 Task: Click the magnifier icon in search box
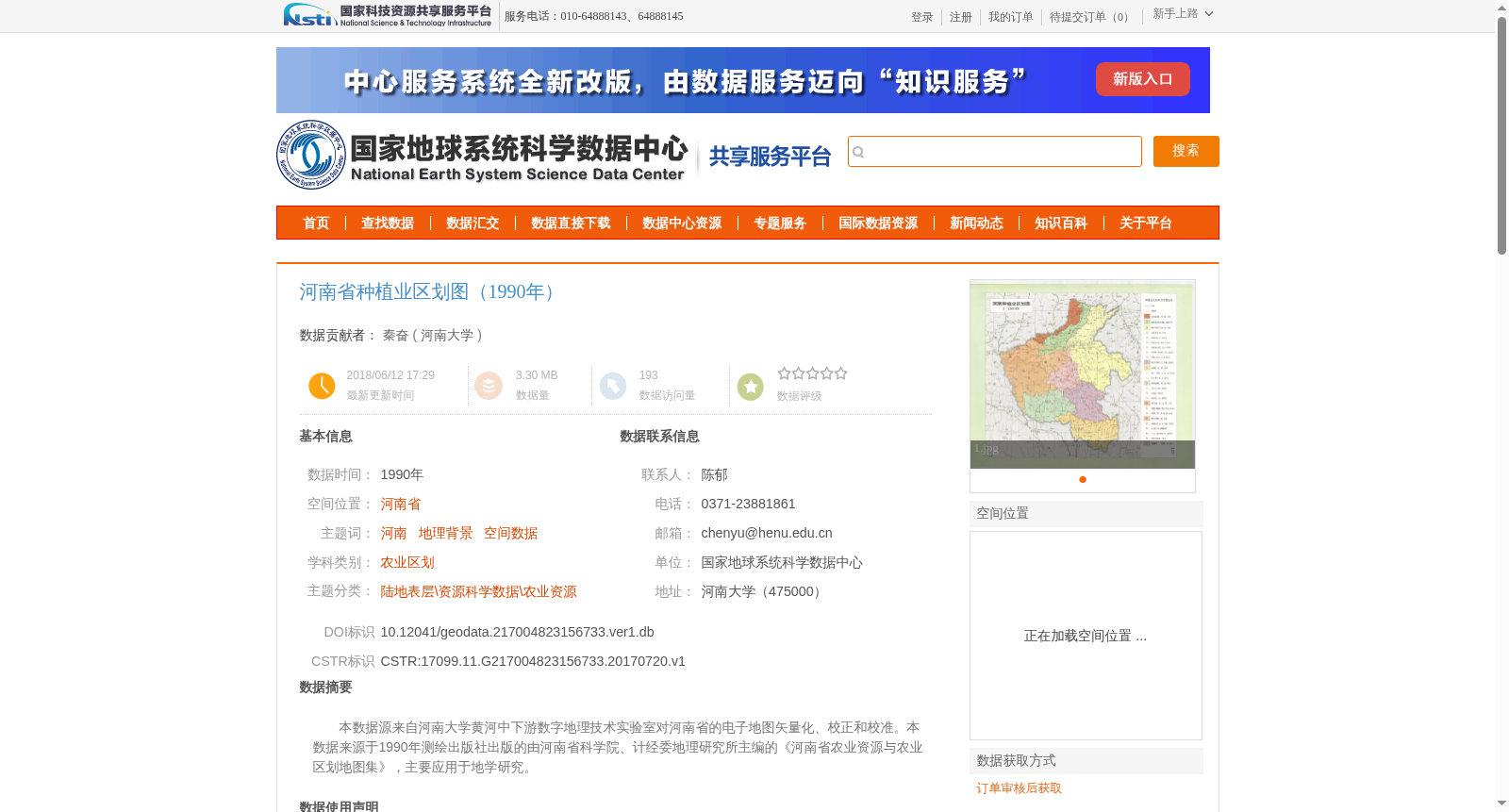click(x=858, y=152)
